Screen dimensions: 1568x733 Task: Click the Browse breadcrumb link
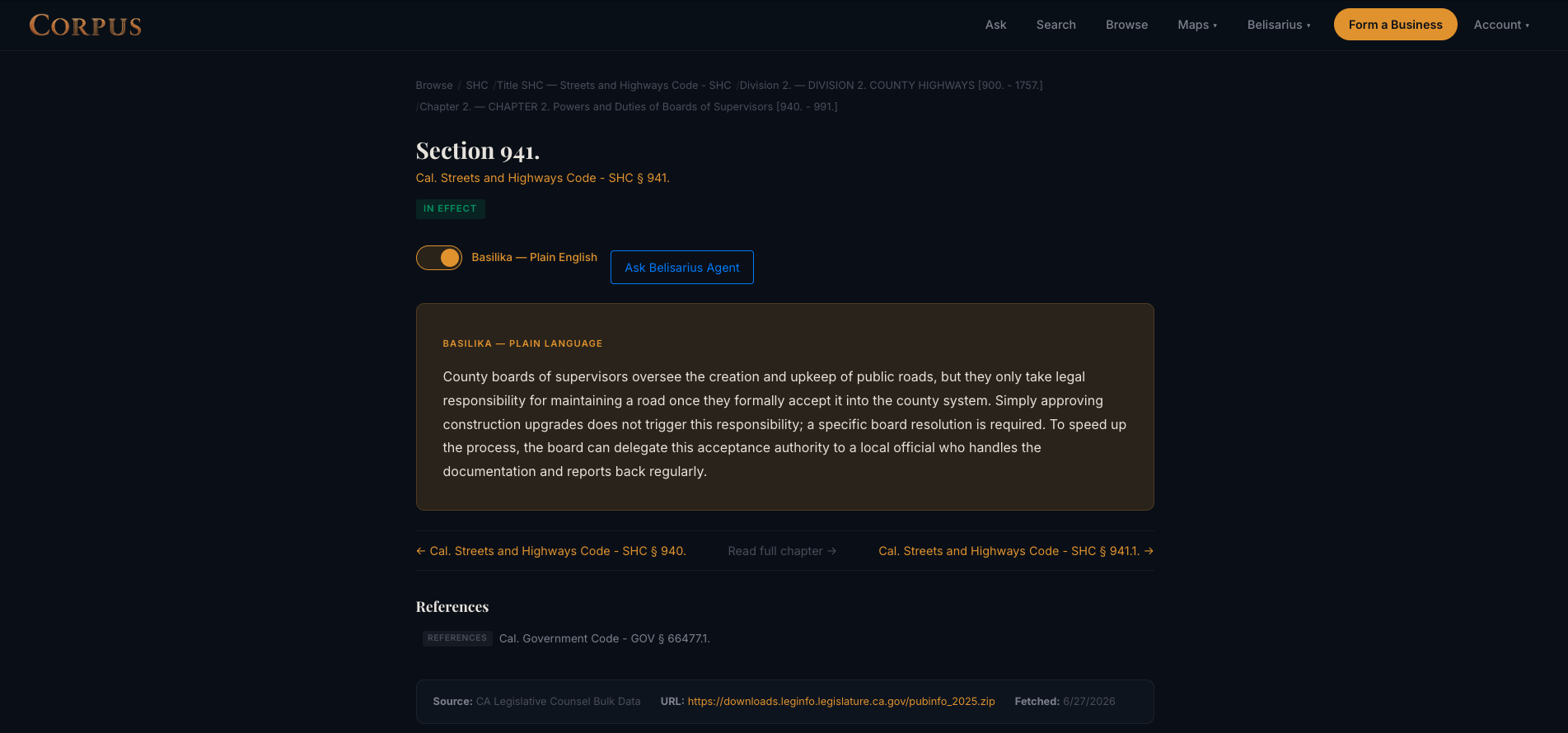pyautogui.click(x=434, y=86)
